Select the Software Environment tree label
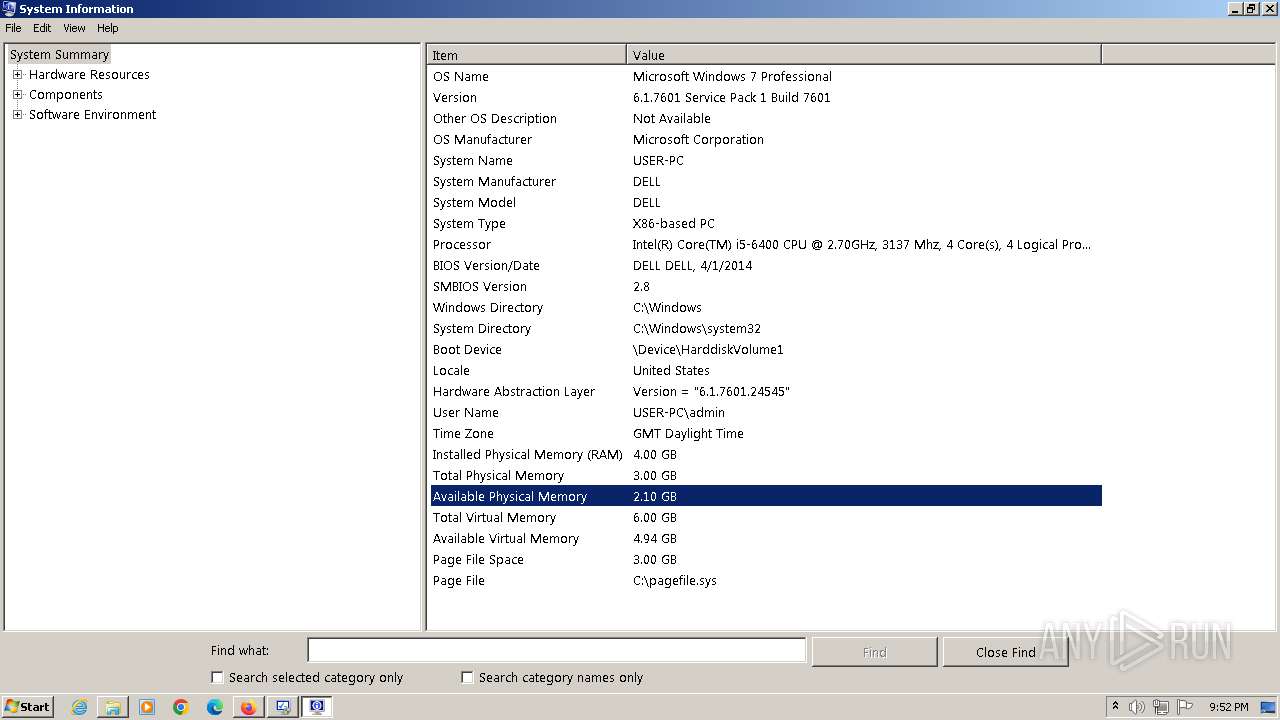Viewport: 1280px width, 720px height. coord(92,115)
